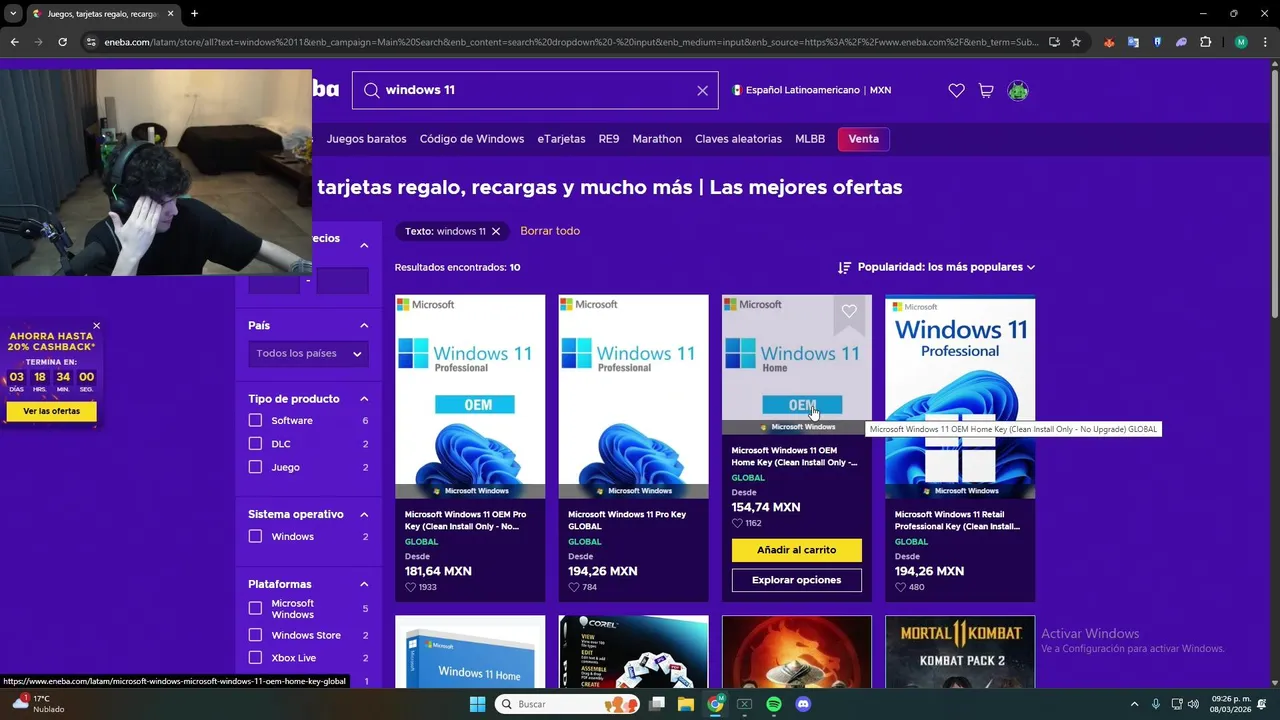The image size is (1280, 720).
Task: Check the DLC product type filter
Action: pyautogui.click(x=255, y=443)
